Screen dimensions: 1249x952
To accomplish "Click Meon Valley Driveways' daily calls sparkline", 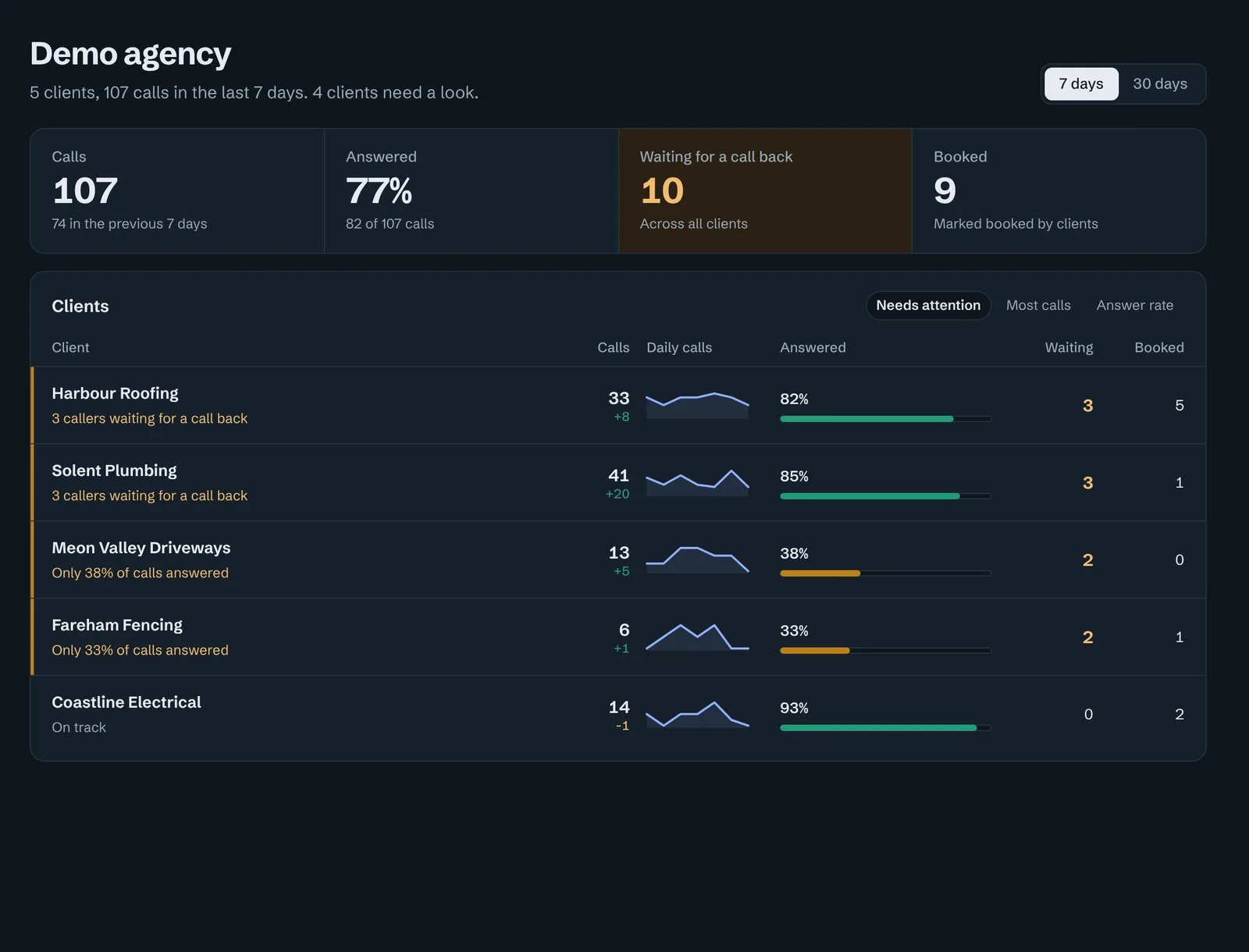I will coord(698,559).
